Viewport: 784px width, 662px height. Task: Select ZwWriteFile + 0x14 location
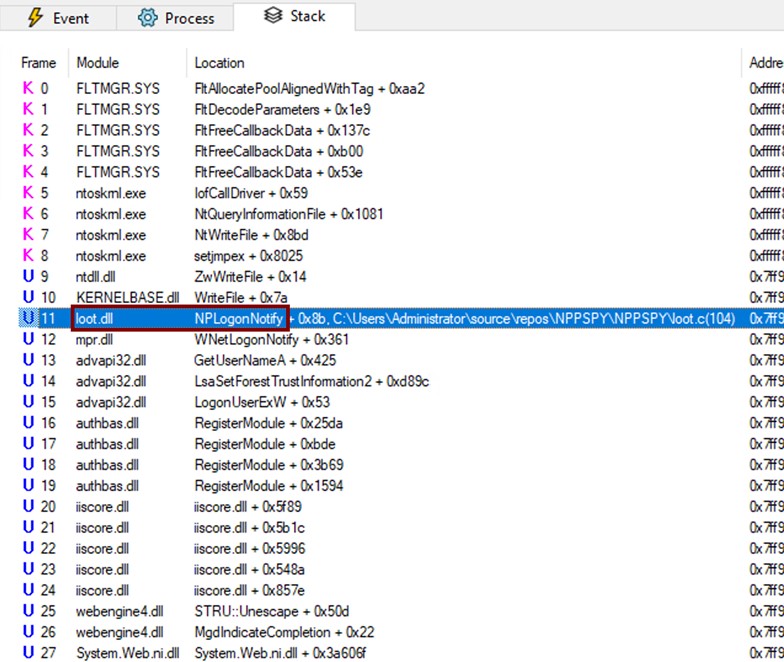pyautogui.click(x=250, y=277)
